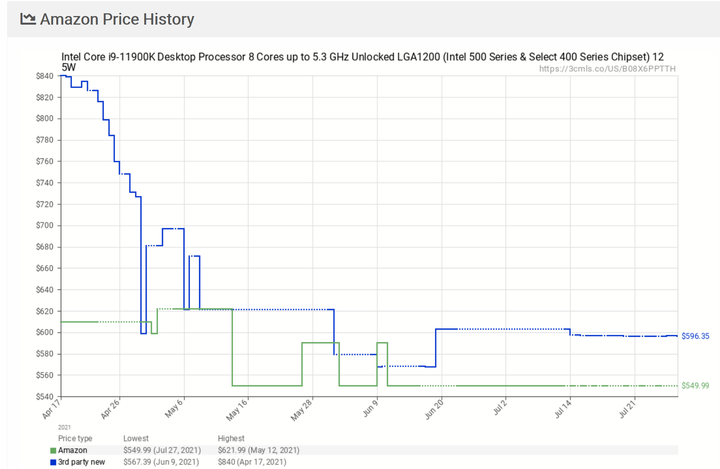The height and width of the screenshot is (469, 720).
Task: Click 3rd party highest $840 (Apr 17, 2021)
Action: tap(252, 462)
